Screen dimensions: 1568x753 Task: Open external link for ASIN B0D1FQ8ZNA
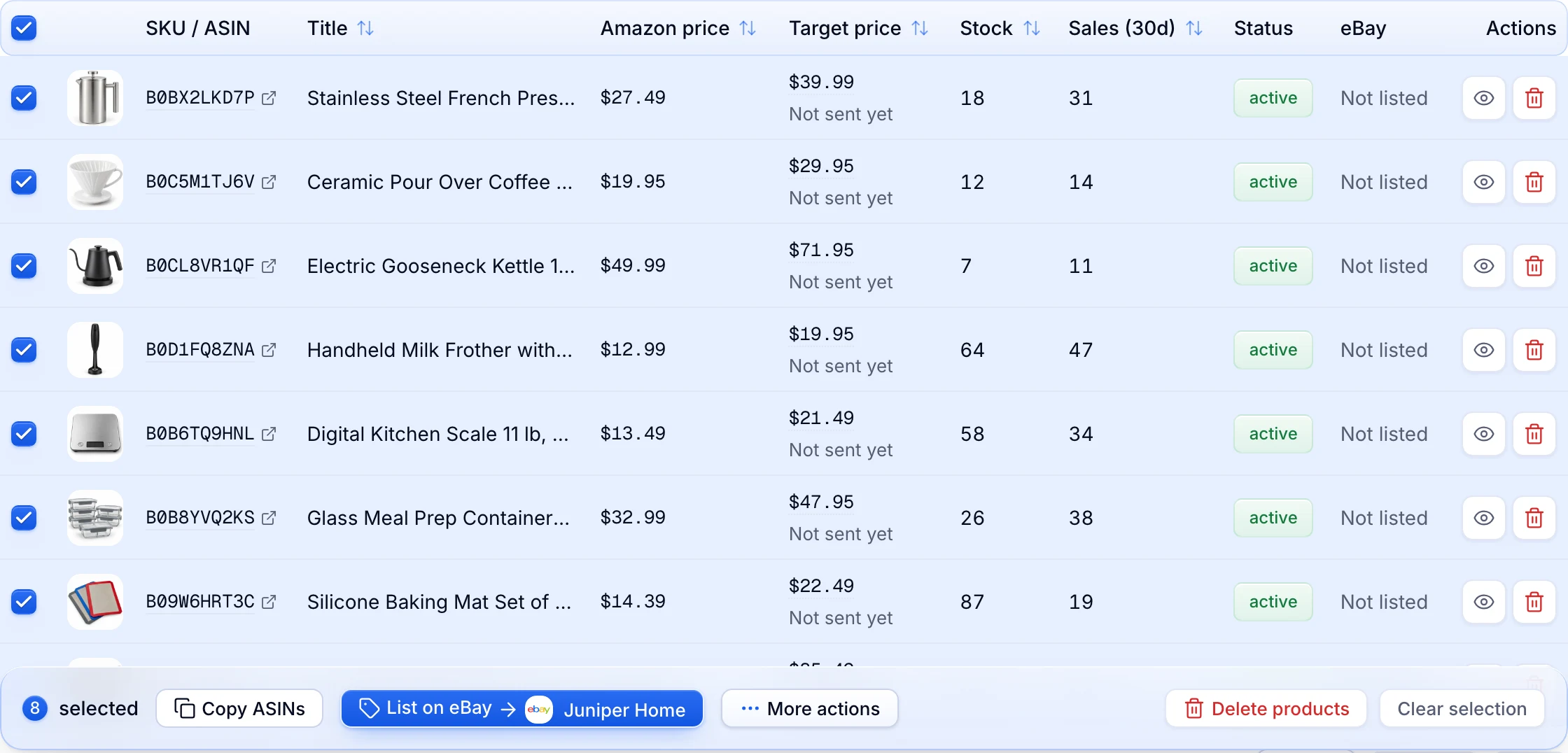tap(269, 350)
